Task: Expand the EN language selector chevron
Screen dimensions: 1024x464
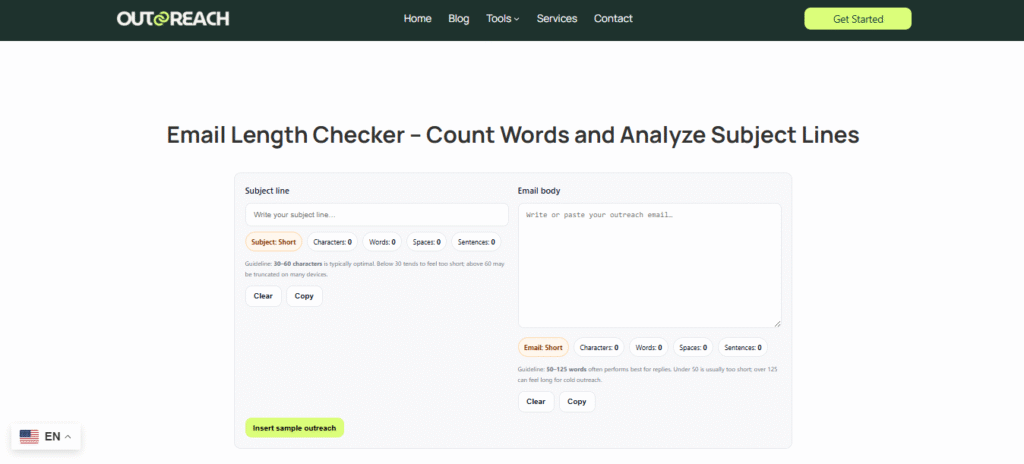Action: pyautogui.click(x=68, y=437)
